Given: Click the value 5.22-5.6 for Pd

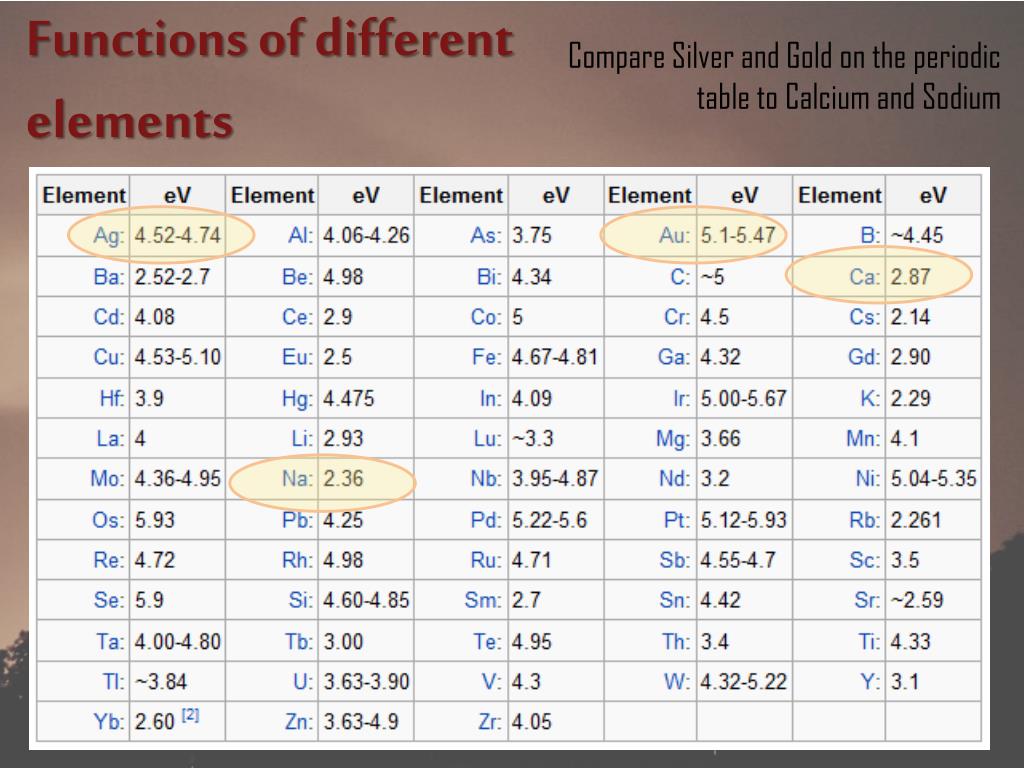Looking at the screenshot, I should (x=549, y=520).
